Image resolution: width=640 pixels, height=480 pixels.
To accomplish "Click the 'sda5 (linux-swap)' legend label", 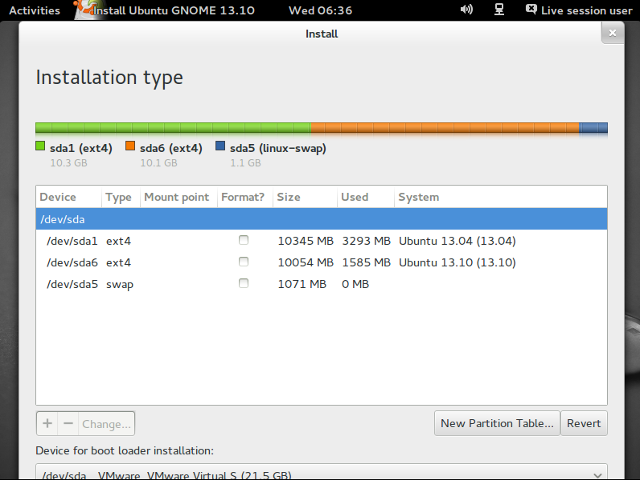I will click(x=278, y=148).
